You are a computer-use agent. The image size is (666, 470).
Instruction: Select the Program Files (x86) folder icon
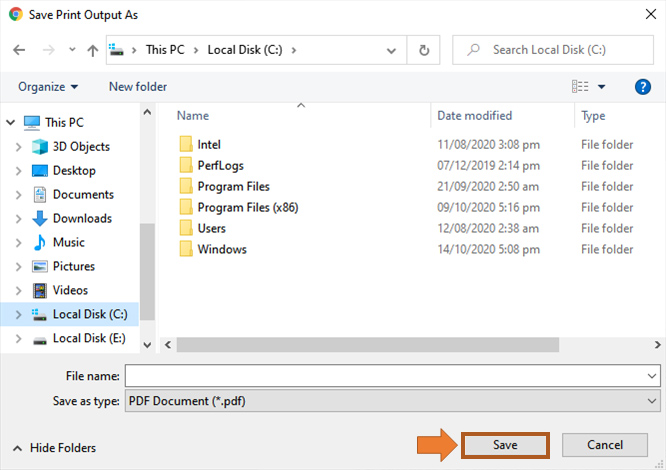pyautogui.click(x=186, y=207)
